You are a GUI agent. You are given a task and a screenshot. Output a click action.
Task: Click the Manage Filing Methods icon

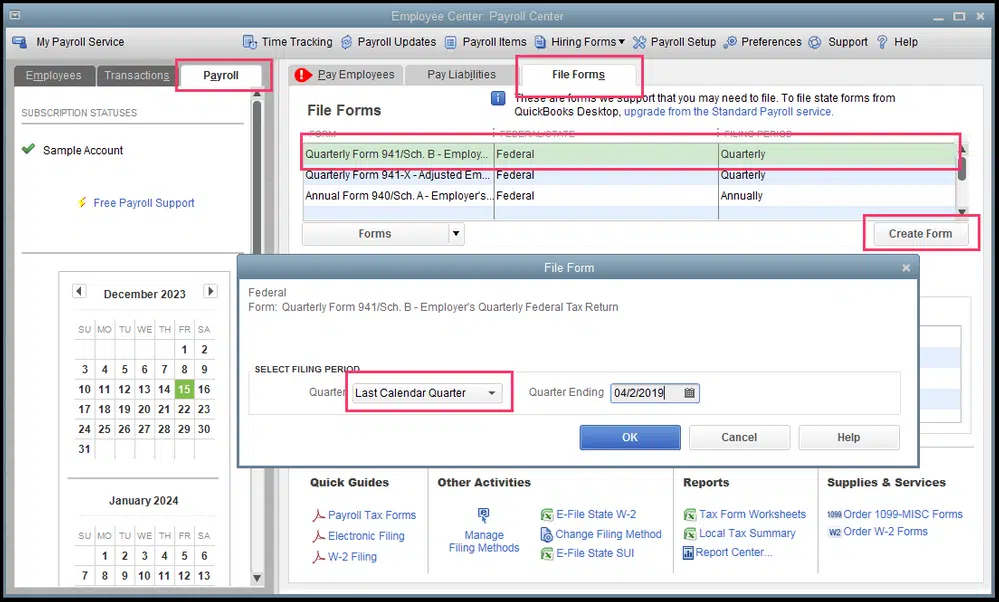(484, 515)
